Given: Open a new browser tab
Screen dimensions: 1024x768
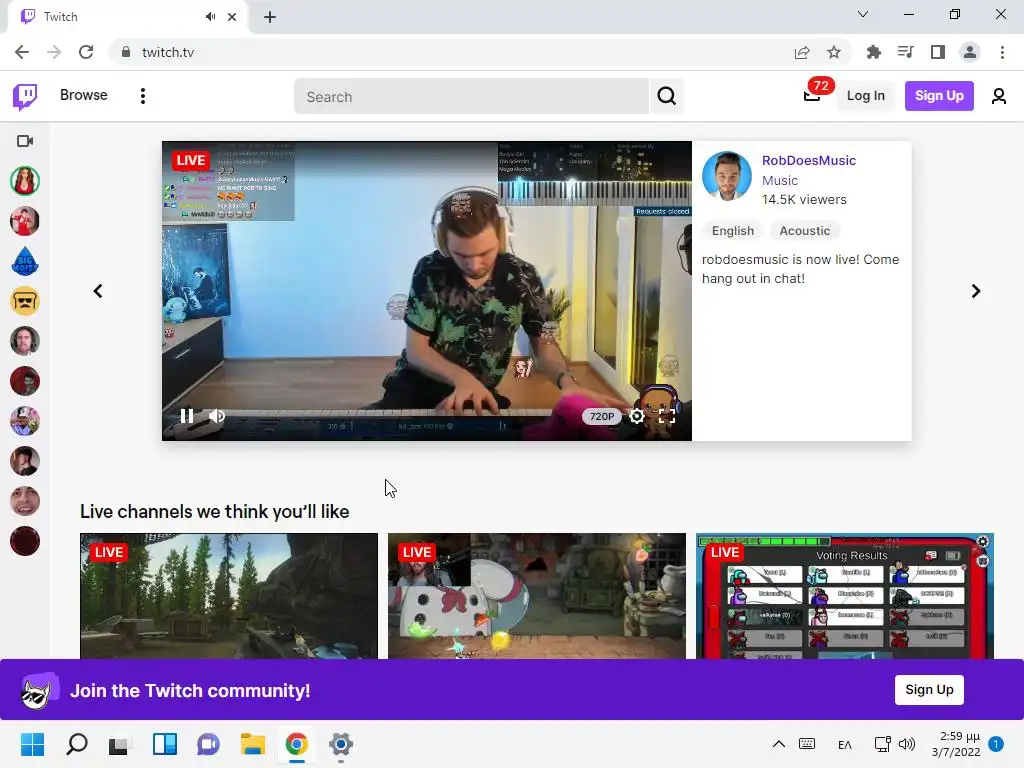Looking at the screenshot, I should click(270, 18).
